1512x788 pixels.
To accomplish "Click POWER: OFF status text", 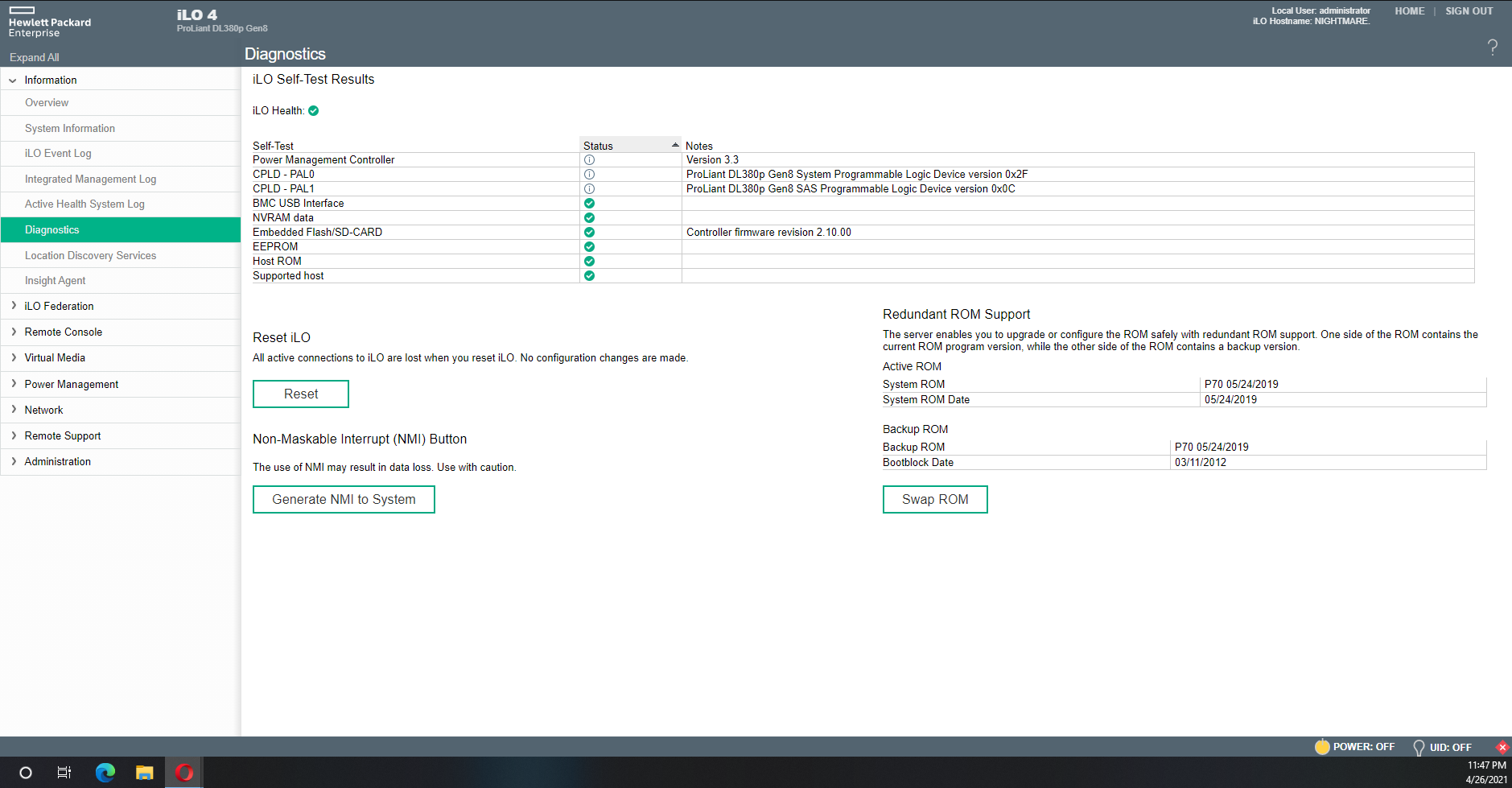I will point(1364,747).
